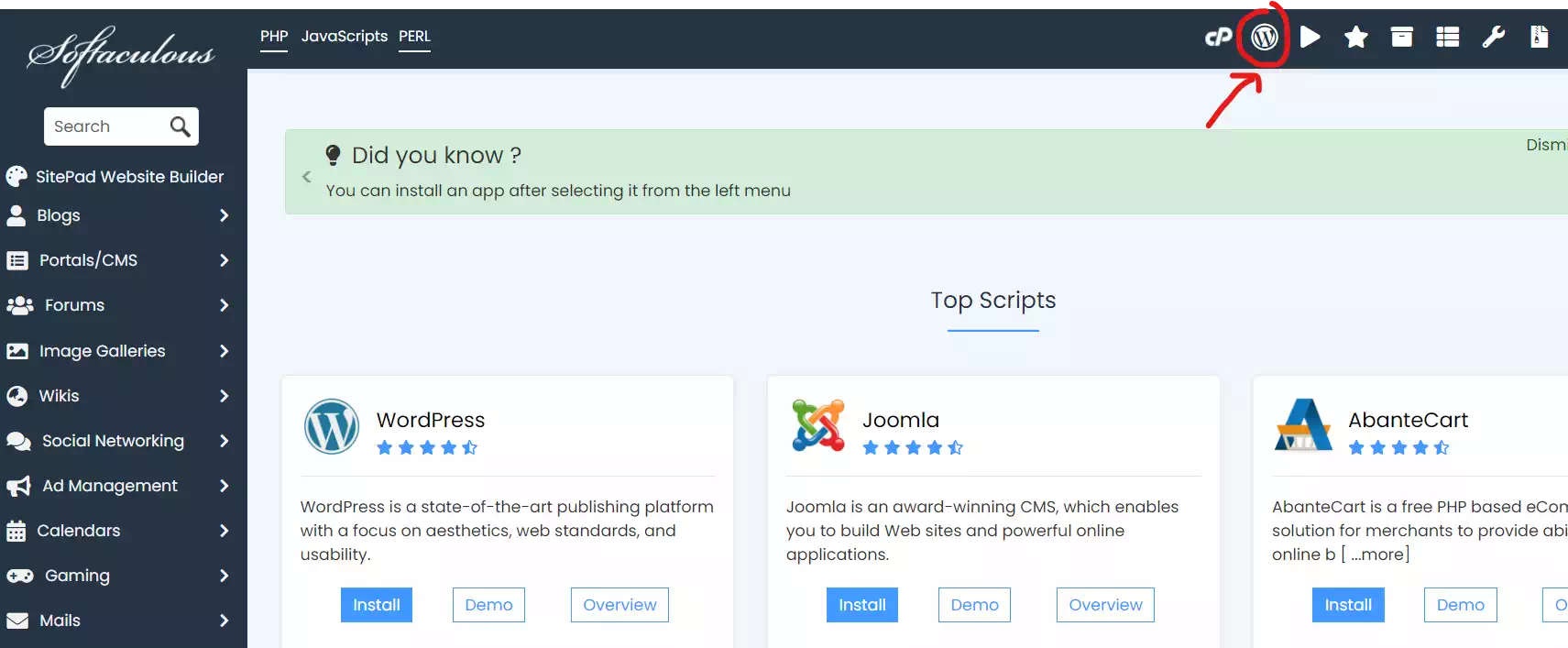Open the Ad Management menu label
Screen dimensions: 1568x648
click(110, 486)
